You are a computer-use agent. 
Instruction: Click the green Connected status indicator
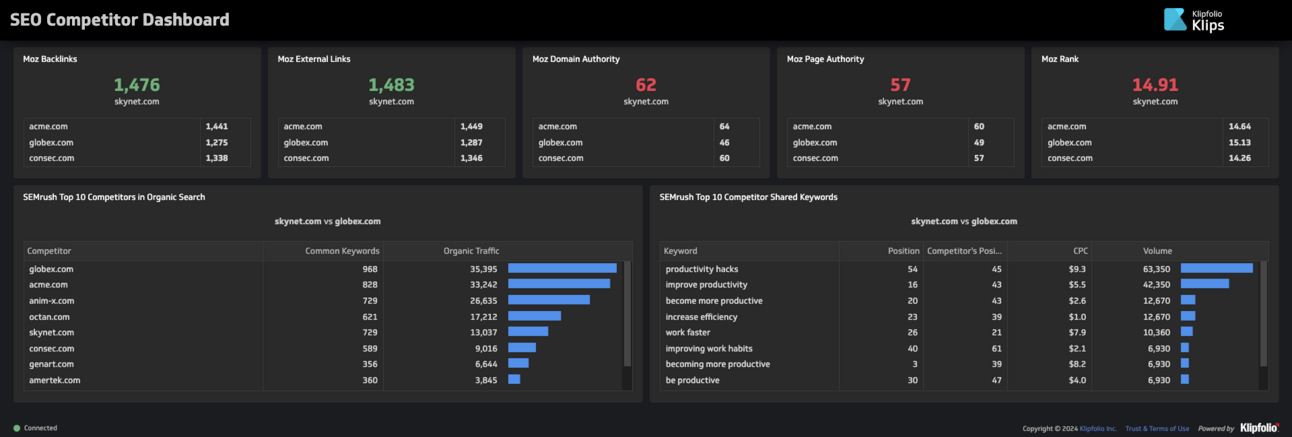(x=17, y=428)
